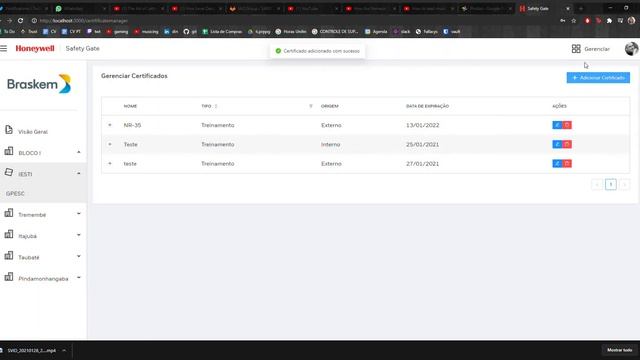
Task: Open the Gerenciar grid menu
Action: [x=591, y=49]
